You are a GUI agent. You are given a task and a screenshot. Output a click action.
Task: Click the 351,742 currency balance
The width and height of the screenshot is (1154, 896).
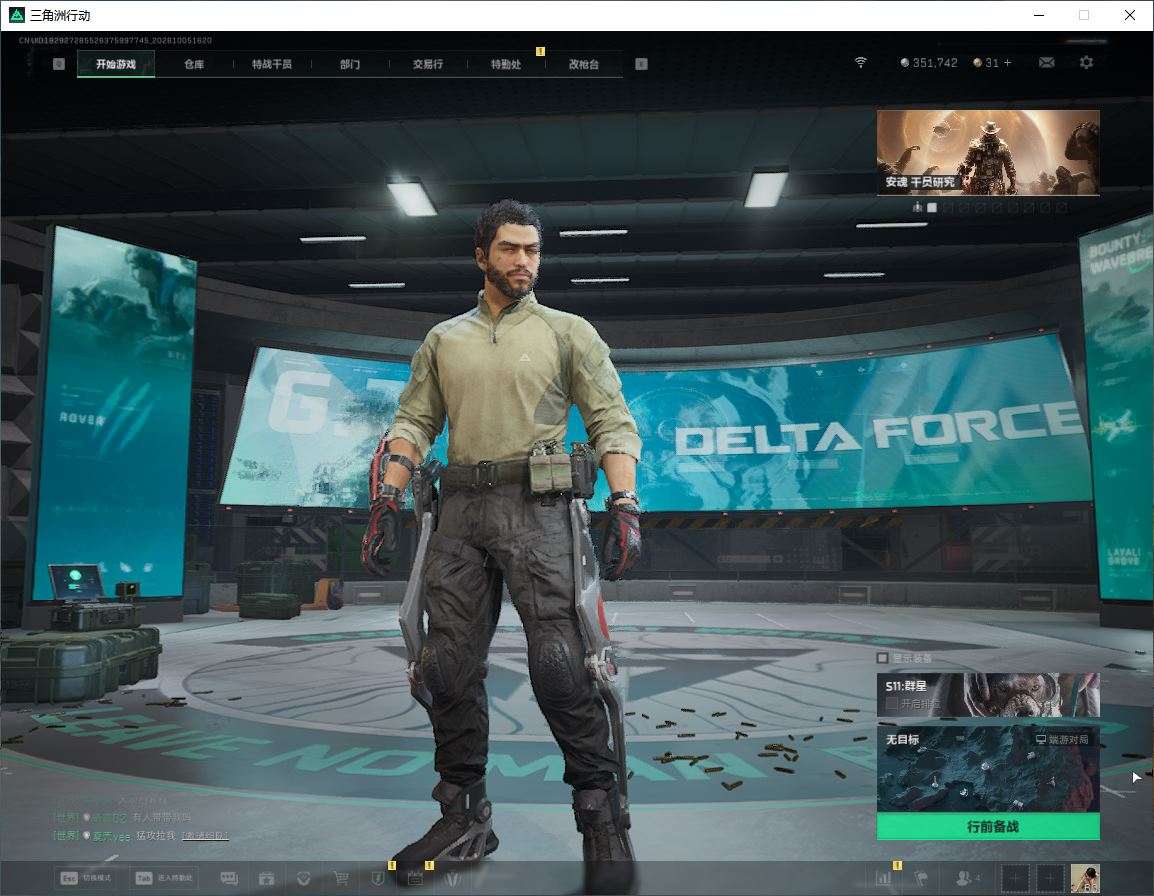point(929,63)
